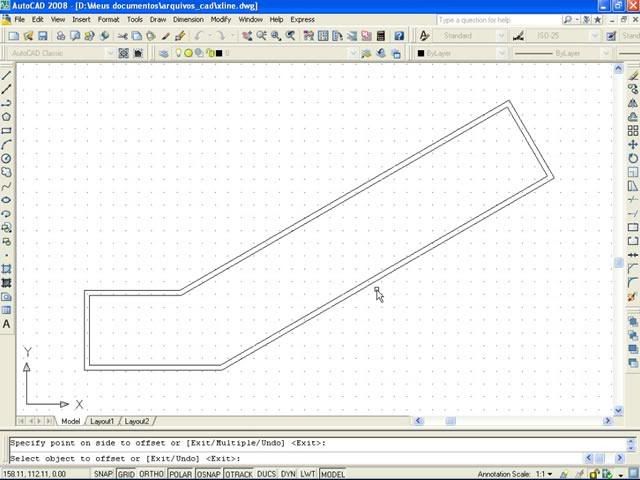Open the File menu

click(x=20, y=20)
